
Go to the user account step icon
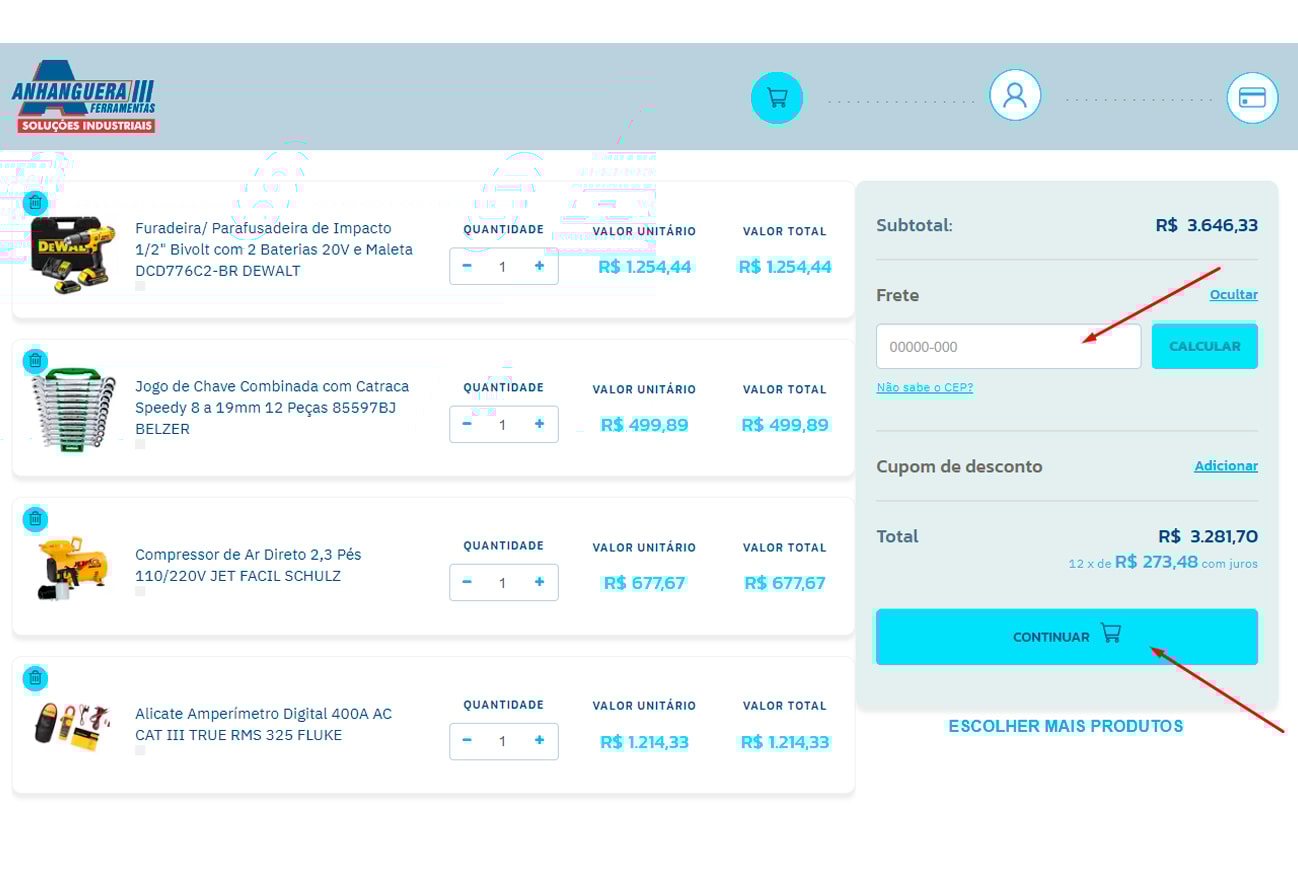[x=1015, y=96]
